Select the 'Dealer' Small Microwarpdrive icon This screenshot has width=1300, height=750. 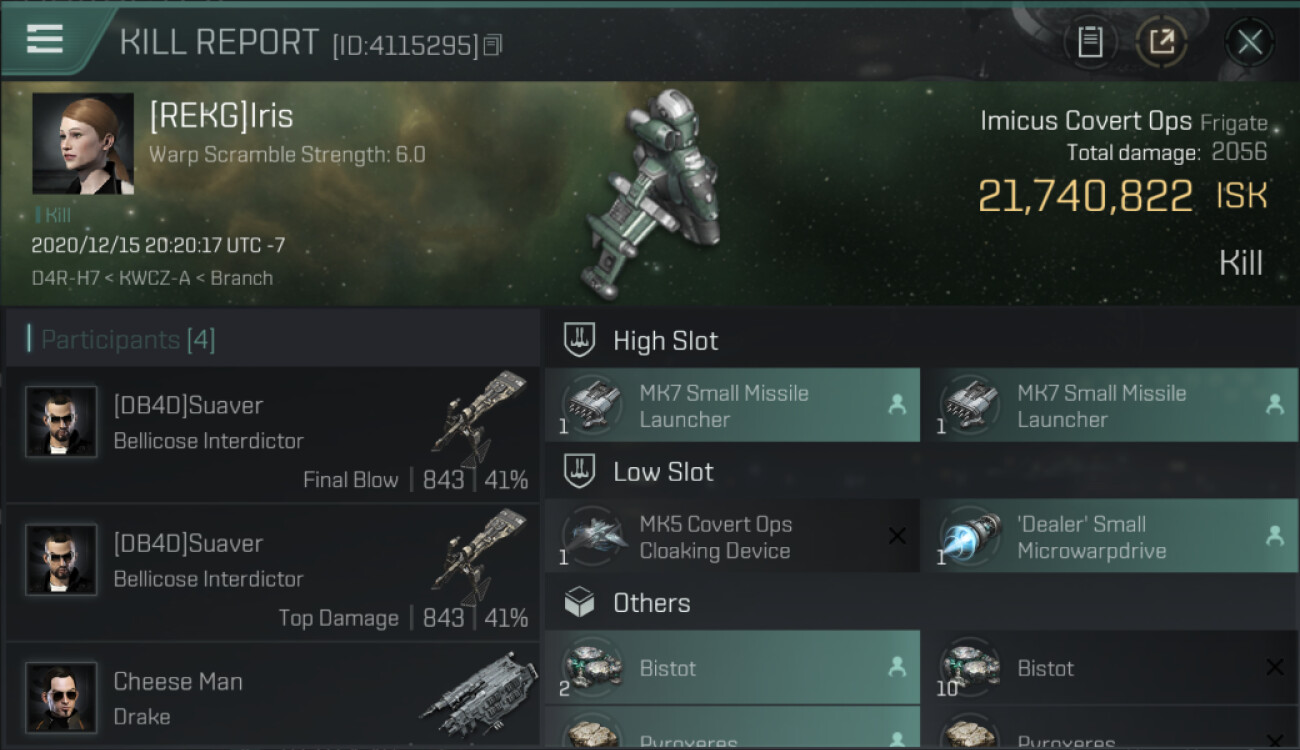971,537
